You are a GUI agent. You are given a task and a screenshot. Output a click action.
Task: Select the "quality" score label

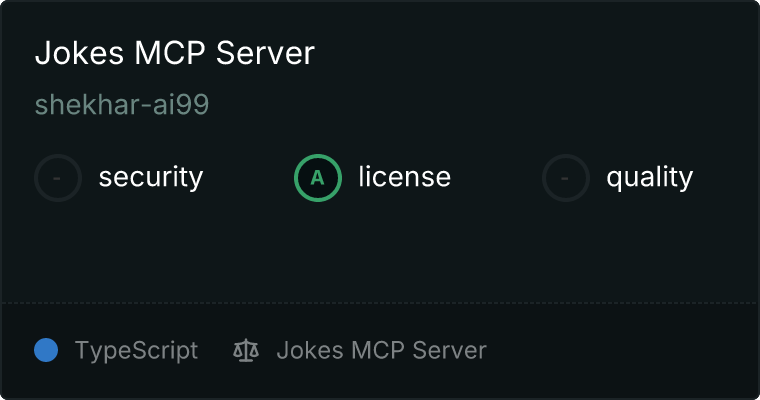pyautogui.click(x=649, y=178)
